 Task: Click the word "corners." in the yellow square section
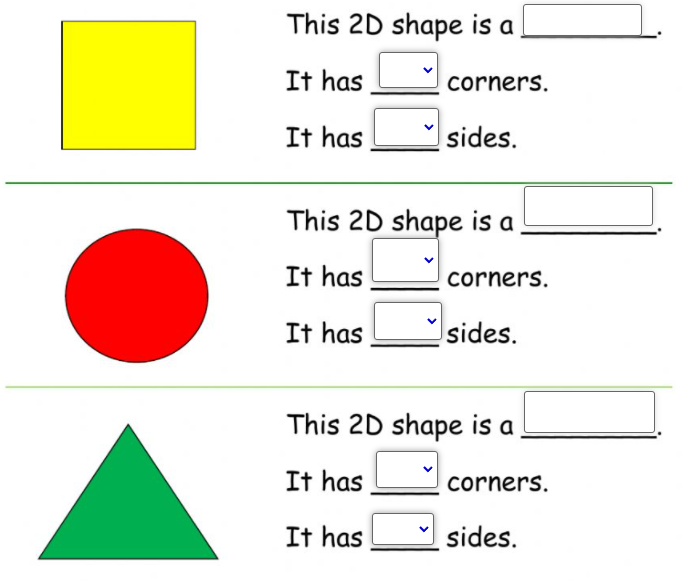(x=498, y=83)
